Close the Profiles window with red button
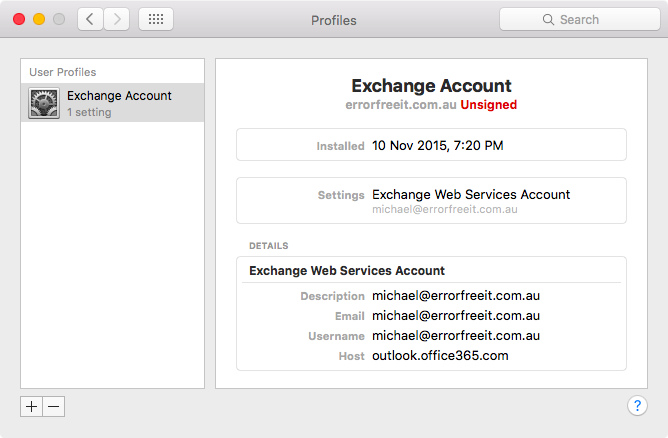The height and width of the screenshot is (438, 668). (x=19, y=19)
